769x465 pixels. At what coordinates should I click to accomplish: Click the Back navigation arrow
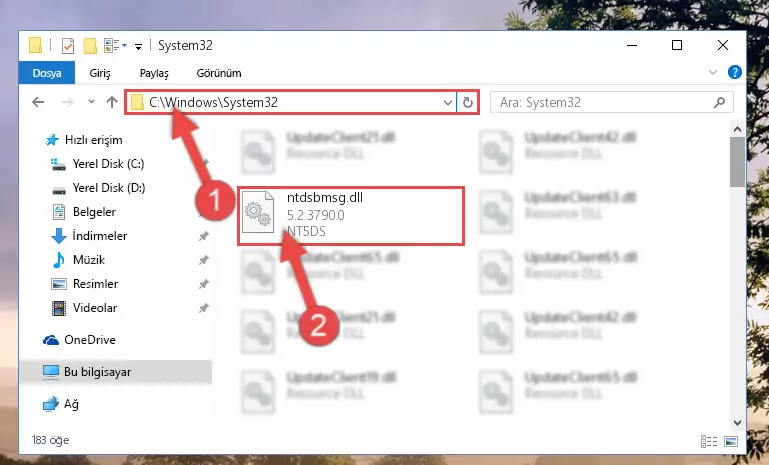38,102
